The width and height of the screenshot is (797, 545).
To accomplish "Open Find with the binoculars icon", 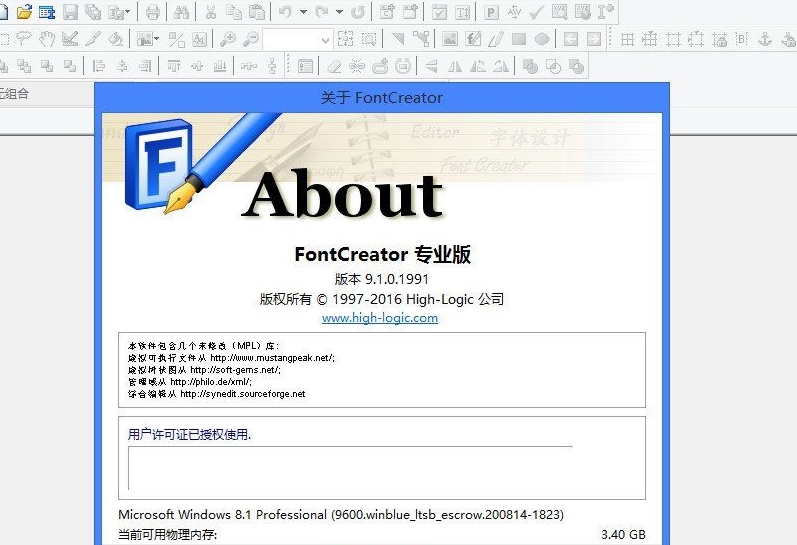I will pyautogui.click(x=181, y=12).
